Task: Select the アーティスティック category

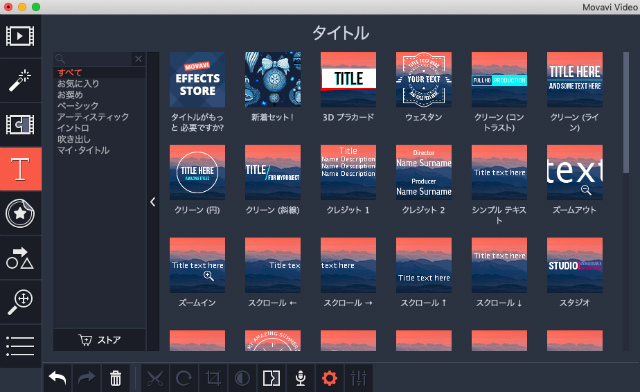Action: coord(93,117)
